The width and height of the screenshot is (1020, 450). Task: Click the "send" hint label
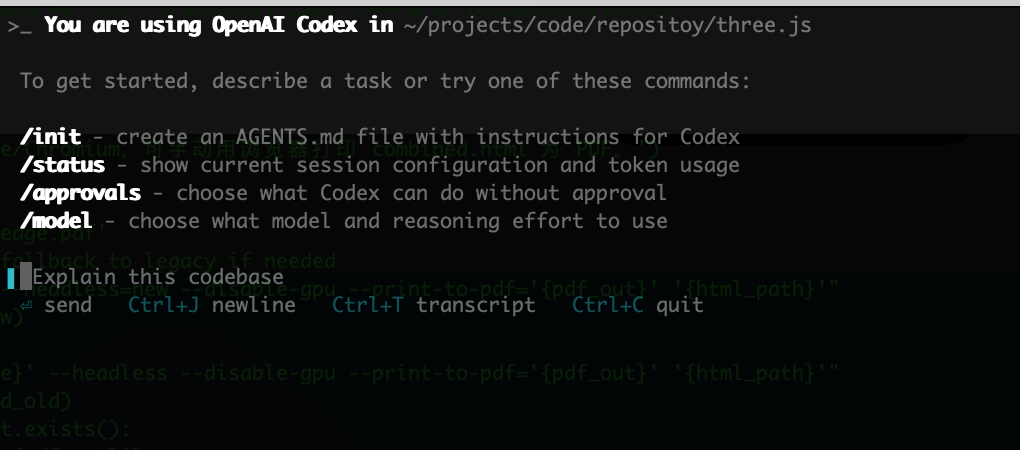pyautogui.click(x=68, y=305)
